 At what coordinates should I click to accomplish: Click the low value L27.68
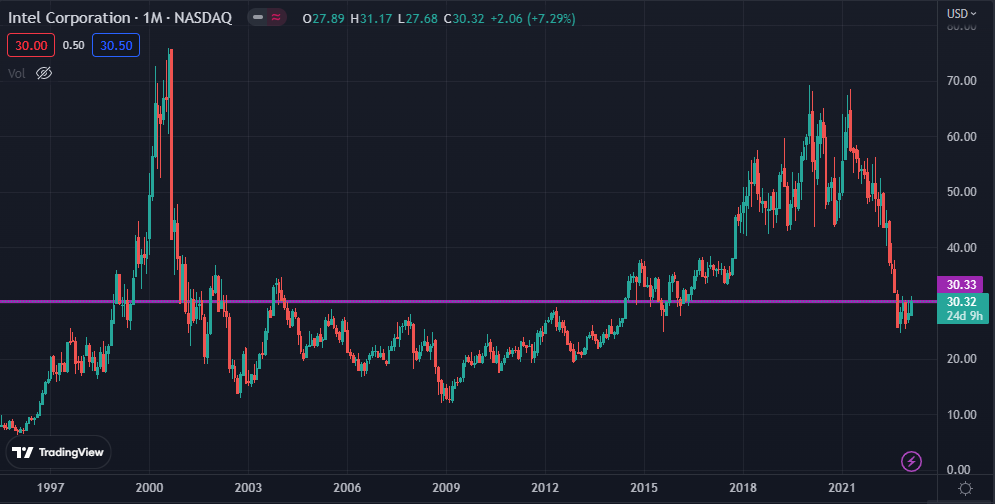(418, 18)
